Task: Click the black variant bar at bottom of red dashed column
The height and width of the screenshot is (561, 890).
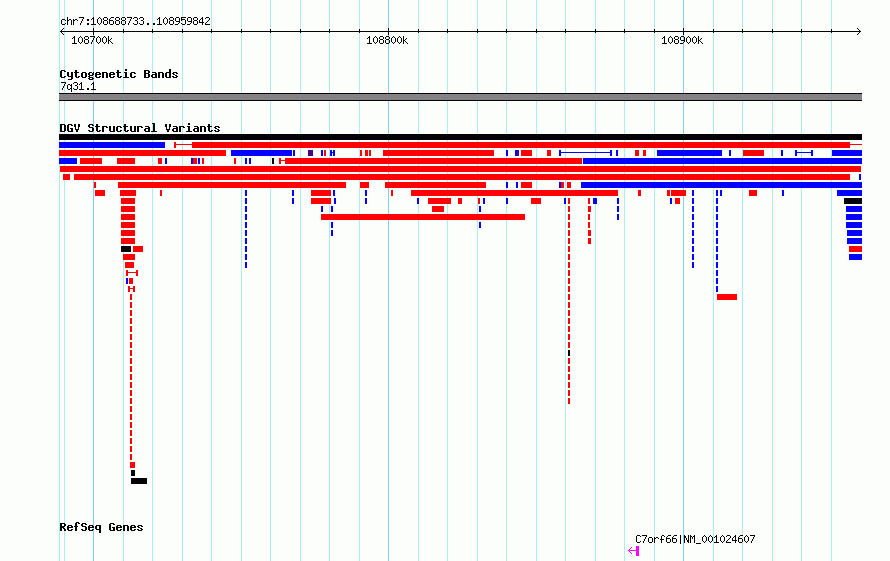Action: (x=139, y=481)
